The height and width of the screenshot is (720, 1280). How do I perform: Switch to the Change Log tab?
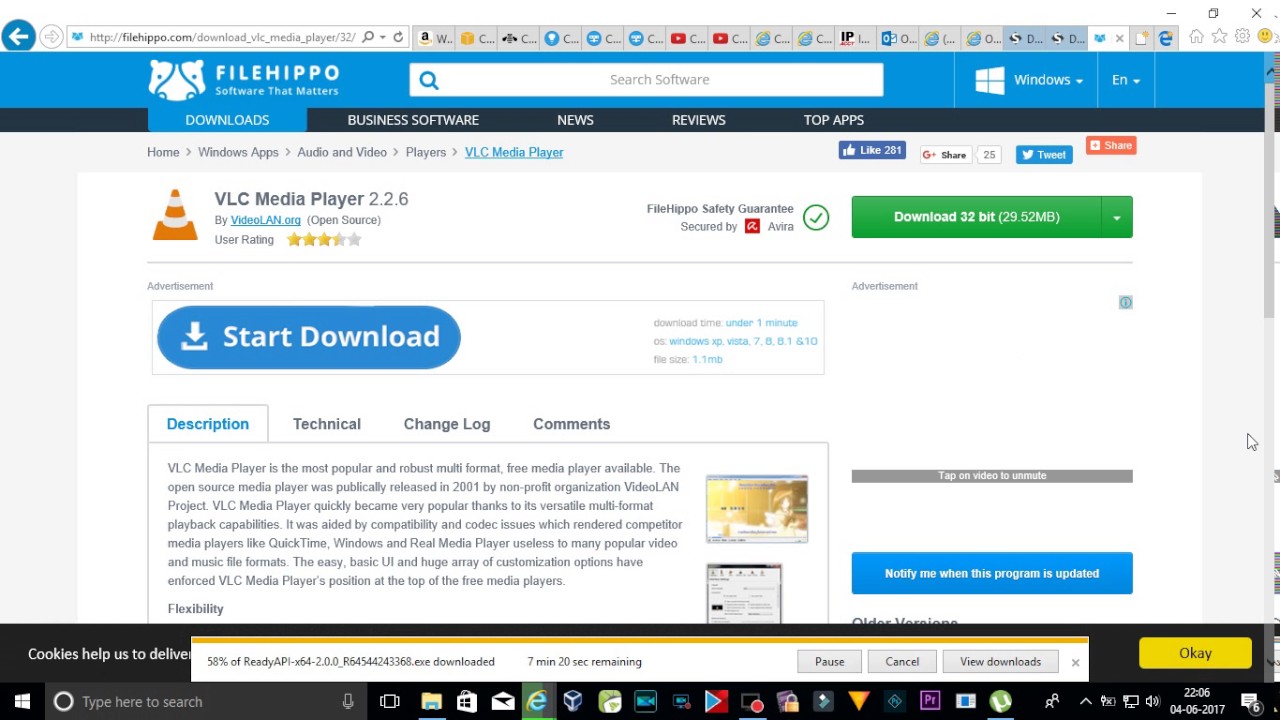tap(447, 424)
